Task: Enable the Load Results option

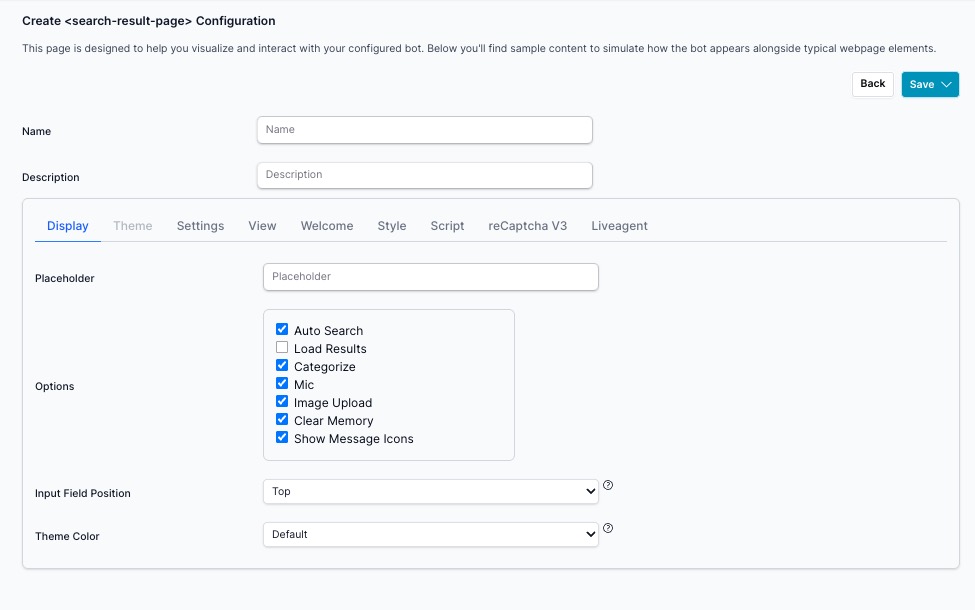Action: click(x=282, y=347)
